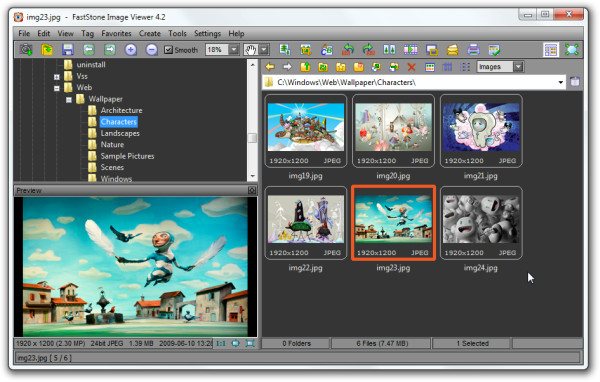600x382 pixels.
Task: Click the Move to folder icon
Action: click(394, 67)
